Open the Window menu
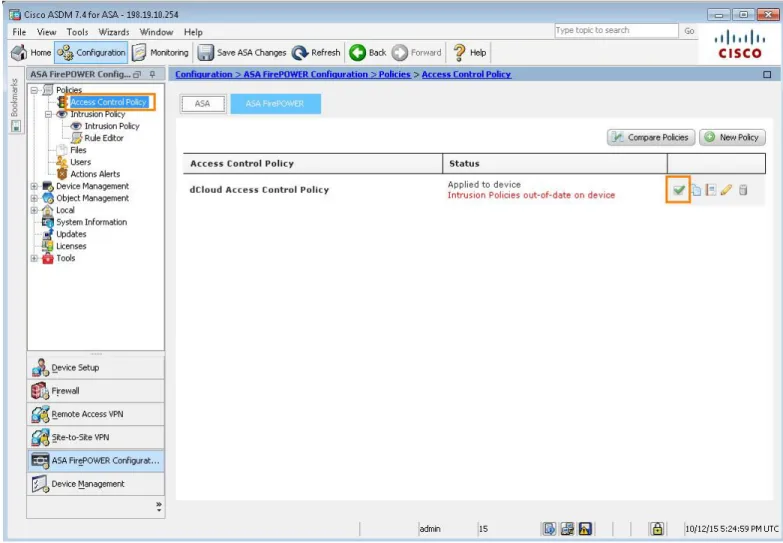783x543 pixels. 156,32
